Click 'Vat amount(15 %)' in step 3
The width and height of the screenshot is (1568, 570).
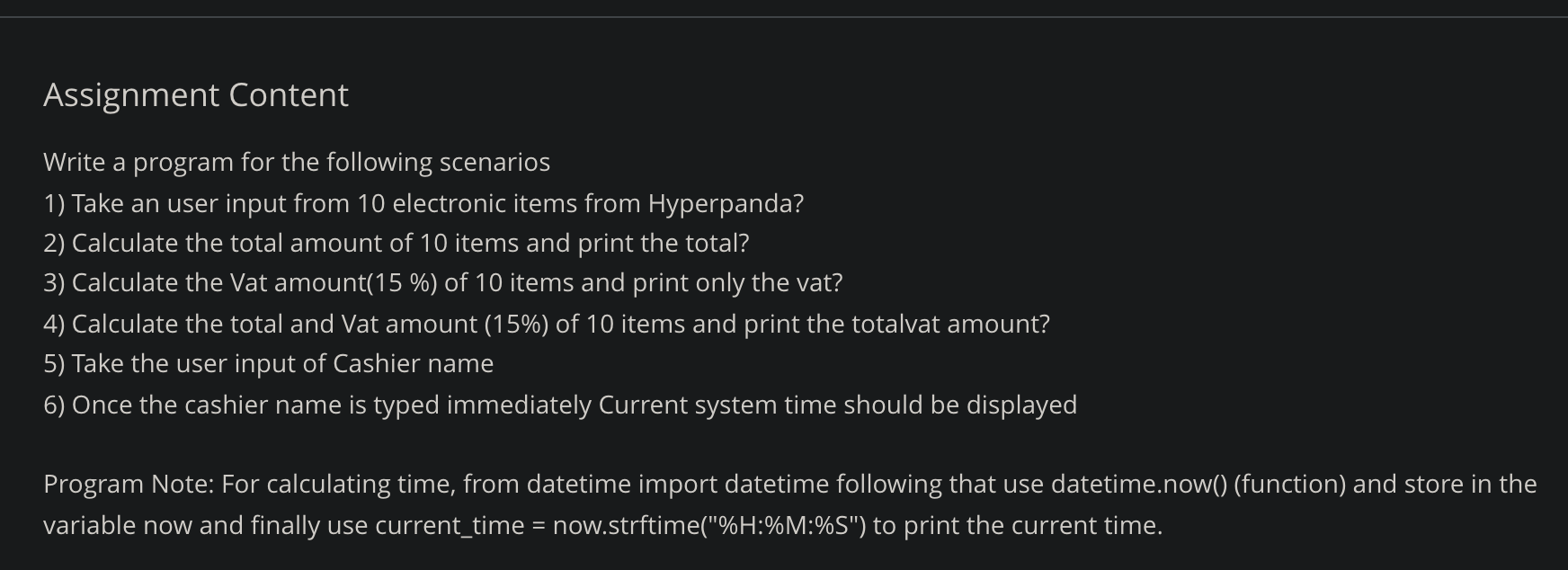click(334, 283)
